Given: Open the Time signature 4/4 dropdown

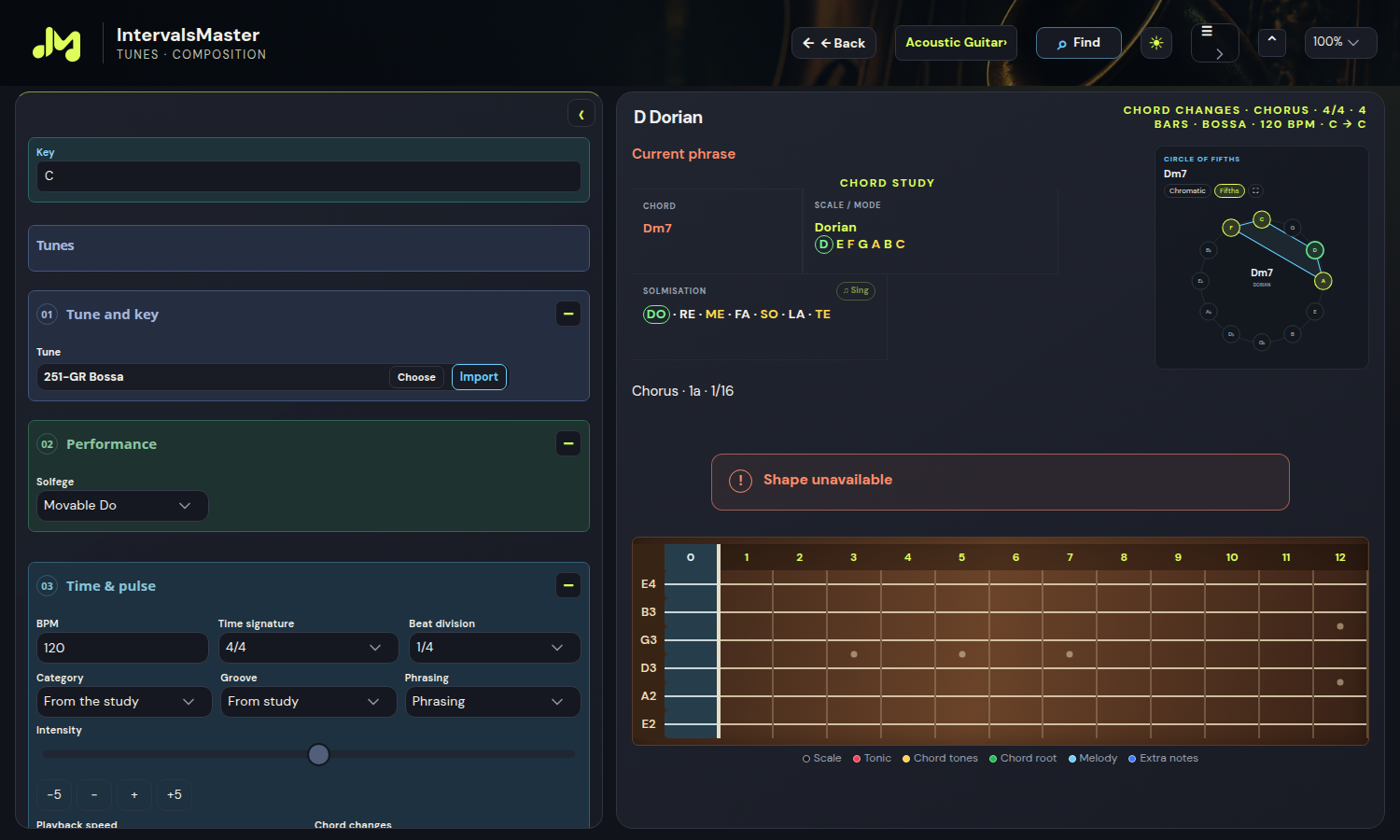Looking at the screenshot, I should (307, 648).
